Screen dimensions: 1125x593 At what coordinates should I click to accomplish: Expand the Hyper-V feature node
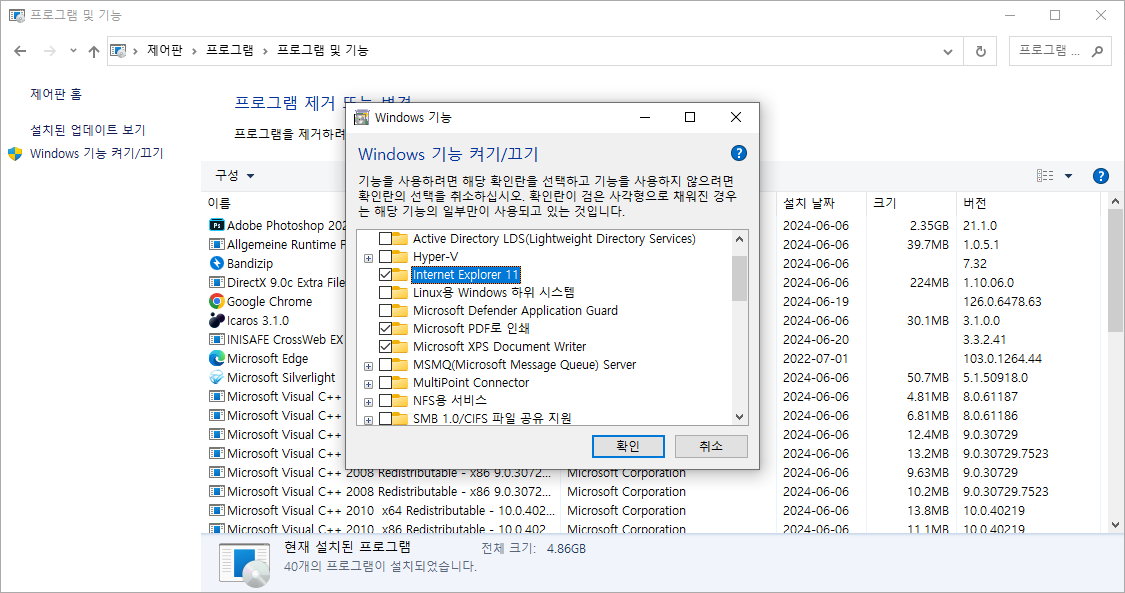pos(368,258)
